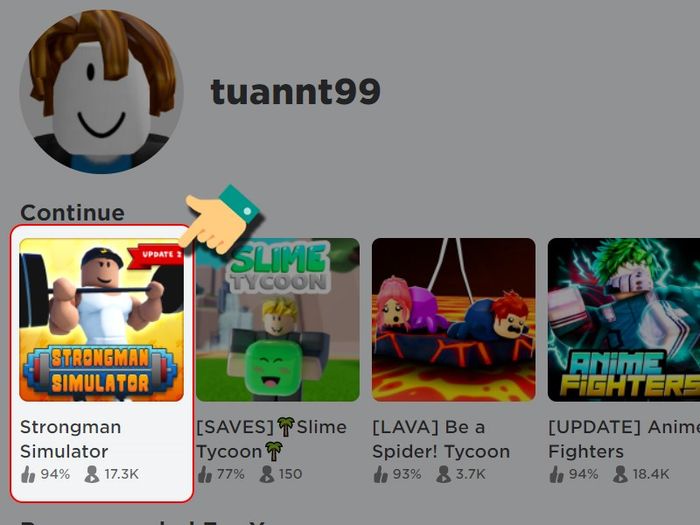Click thumbs-up icon beside Strongman Simulator 94%

click(x=28, y=474)
